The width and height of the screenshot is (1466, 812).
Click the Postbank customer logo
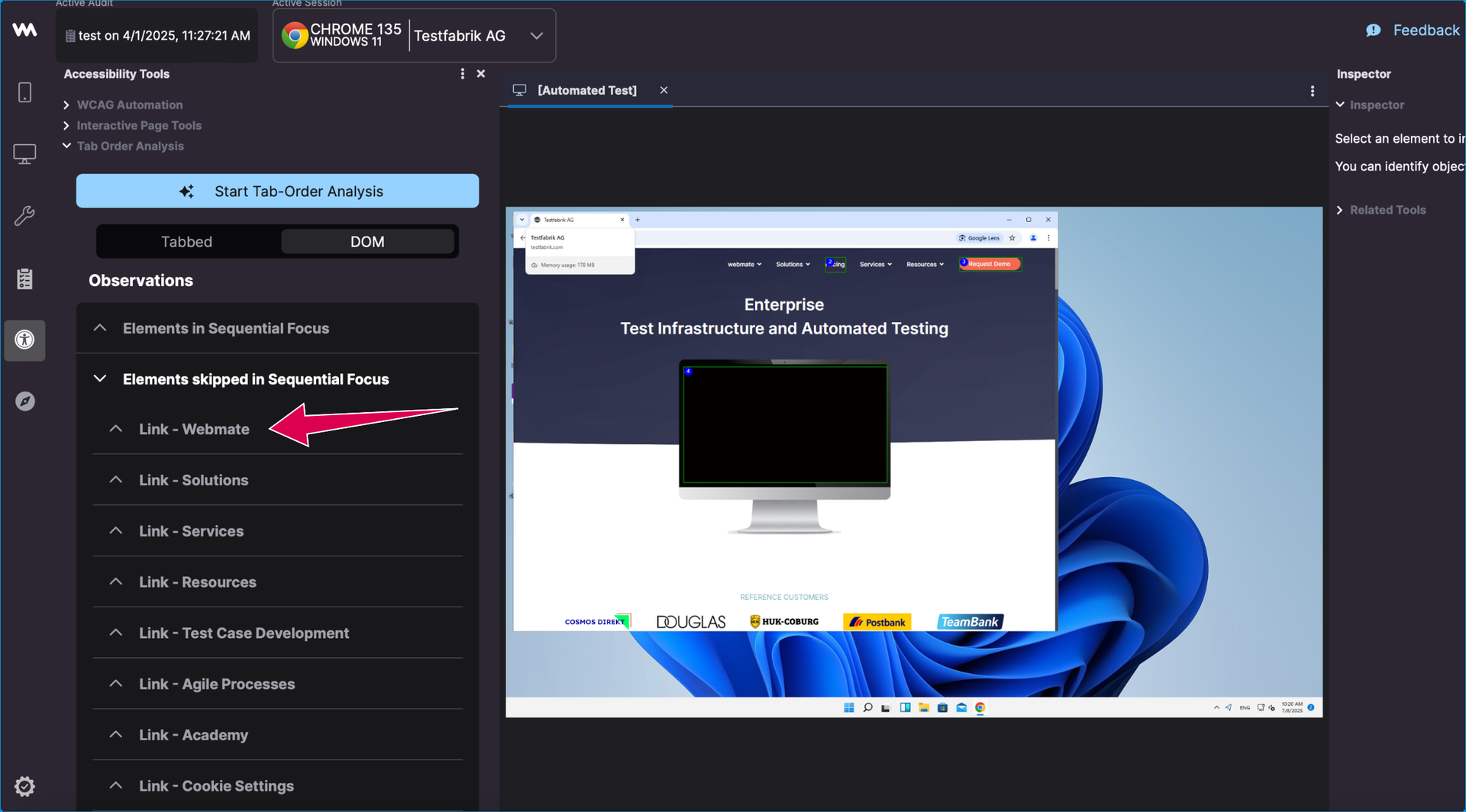pyautogui.click(x=877, y=622)
